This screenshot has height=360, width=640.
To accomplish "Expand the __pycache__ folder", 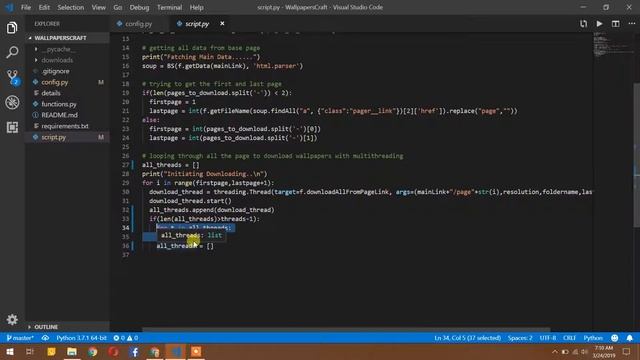I will click(67, 49).
